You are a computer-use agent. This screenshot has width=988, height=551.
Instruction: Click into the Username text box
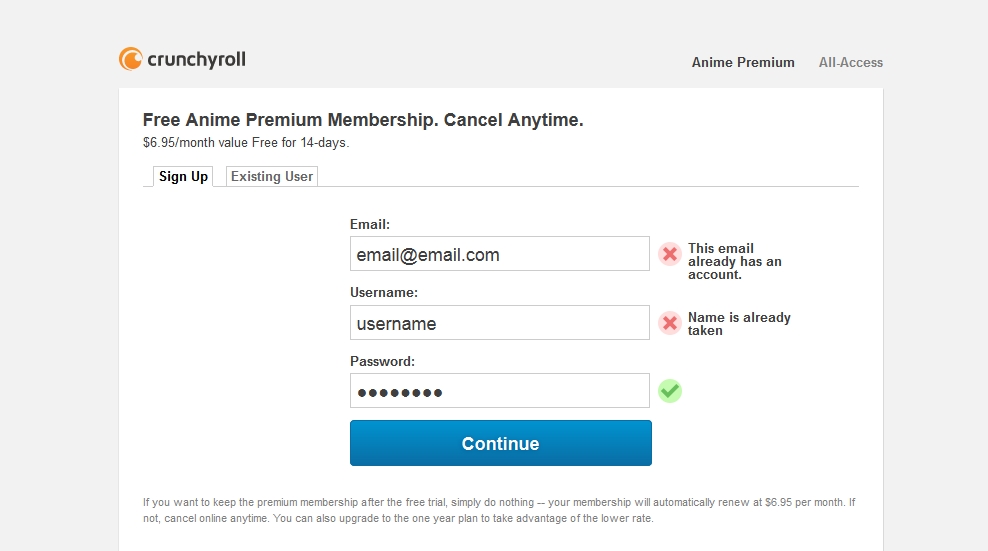(x=500, y=323)
